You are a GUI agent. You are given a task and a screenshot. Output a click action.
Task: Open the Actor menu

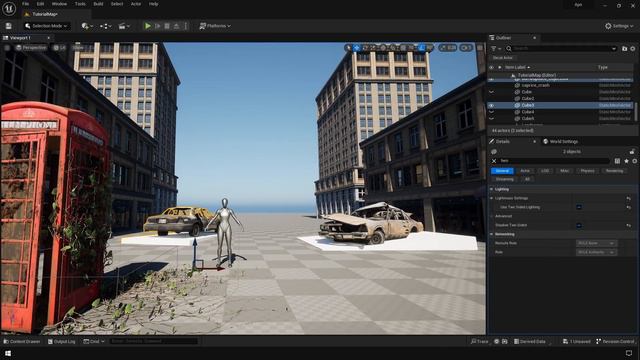click(x=136, y=4)
